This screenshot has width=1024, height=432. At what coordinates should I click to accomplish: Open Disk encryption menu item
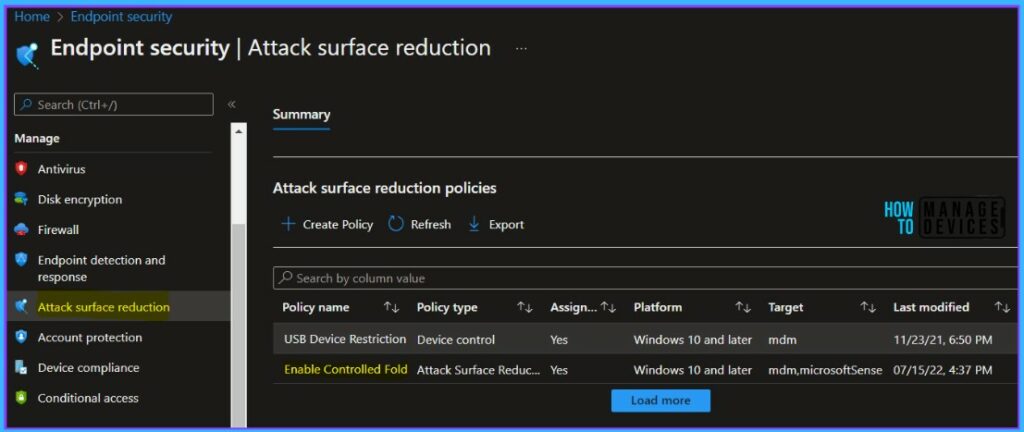[80, 200]
